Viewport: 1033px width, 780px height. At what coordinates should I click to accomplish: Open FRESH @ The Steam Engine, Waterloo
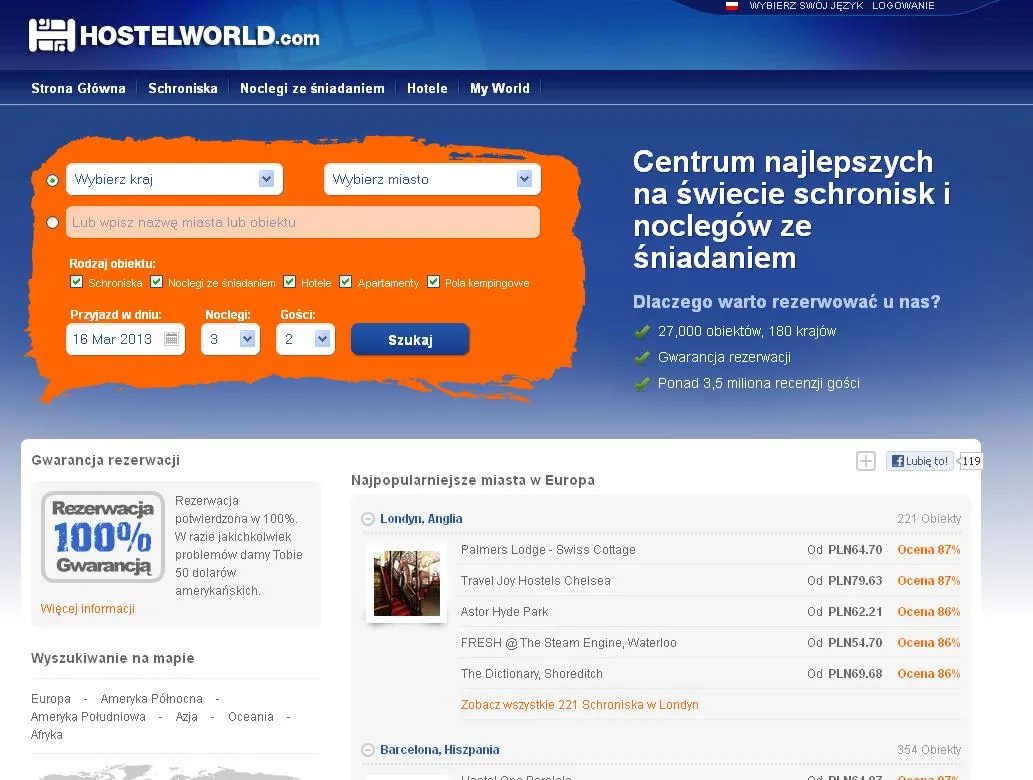click(569, 643)
